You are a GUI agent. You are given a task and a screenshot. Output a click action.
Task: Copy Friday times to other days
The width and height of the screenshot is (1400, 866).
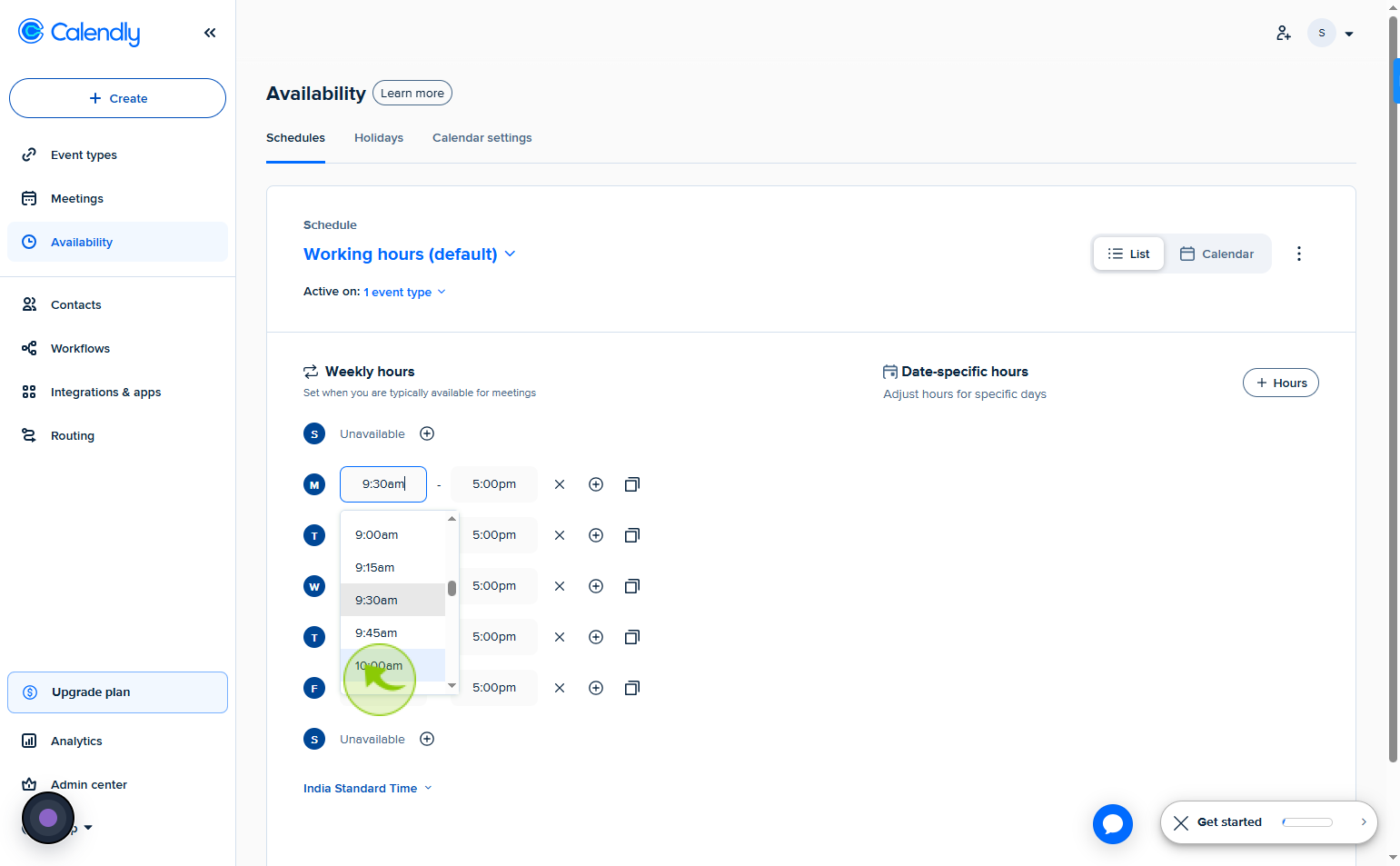coord(632,688)
